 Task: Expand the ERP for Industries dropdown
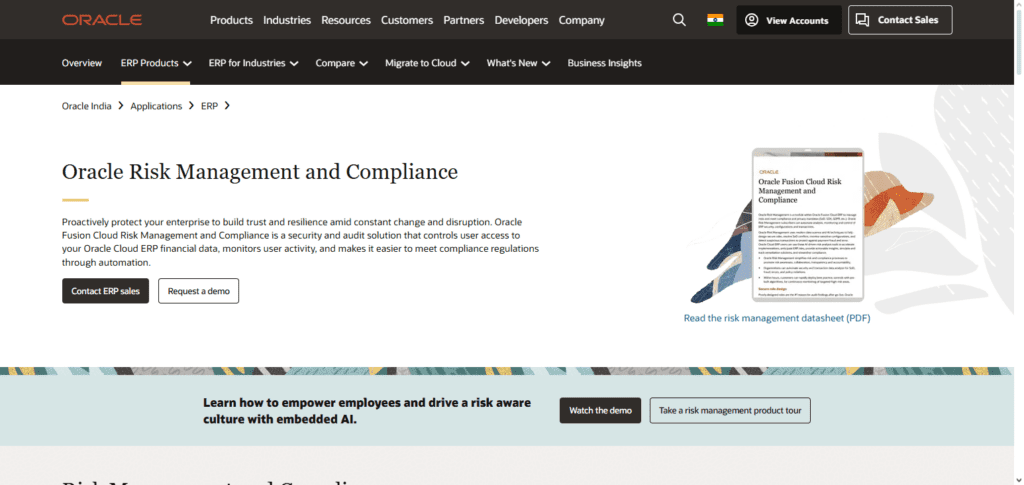pyautogui.click(x=253, y=63)
